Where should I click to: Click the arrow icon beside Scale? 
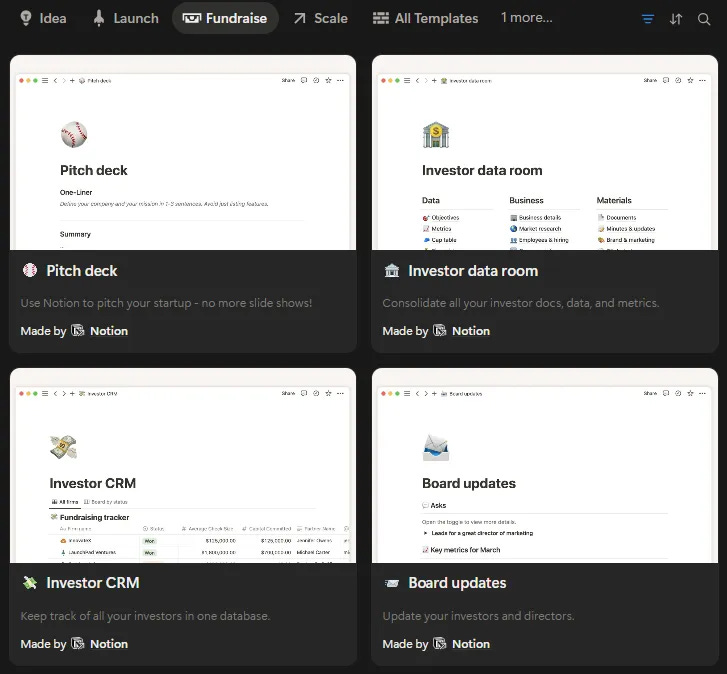tap(300, 18)
